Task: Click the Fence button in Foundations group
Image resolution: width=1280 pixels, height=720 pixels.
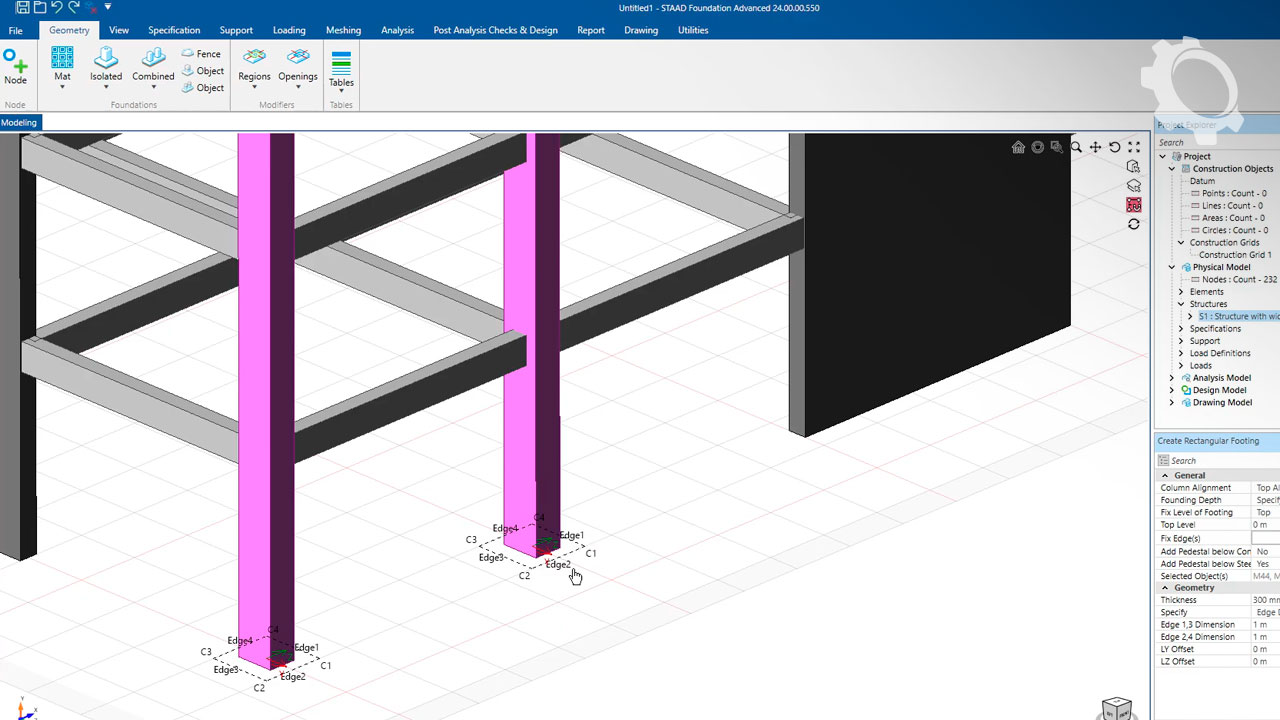Action: tap(201, 54)
